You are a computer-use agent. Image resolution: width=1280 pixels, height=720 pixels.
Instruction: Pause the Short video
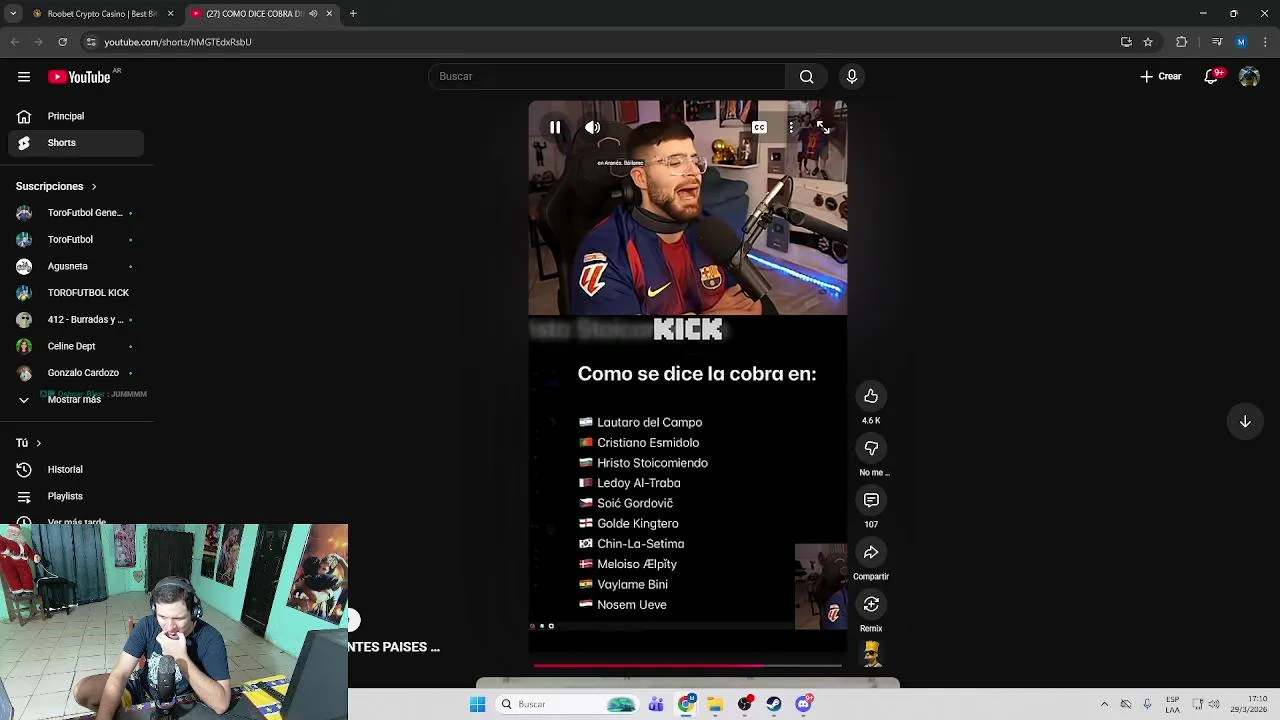tap(555, 127)
